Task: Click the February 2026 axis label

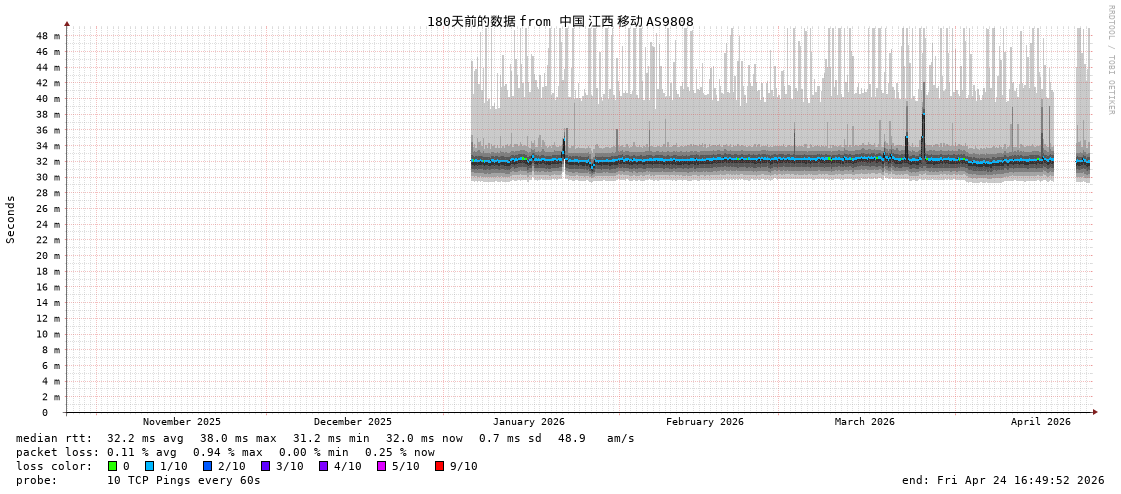Action: [x=705, y=422]
